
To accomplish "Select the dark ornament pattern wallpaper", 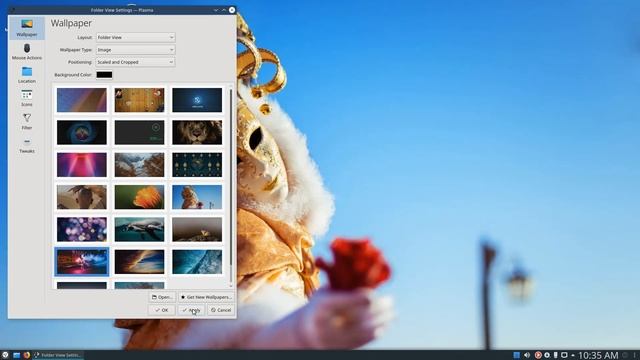I will 197,165.
